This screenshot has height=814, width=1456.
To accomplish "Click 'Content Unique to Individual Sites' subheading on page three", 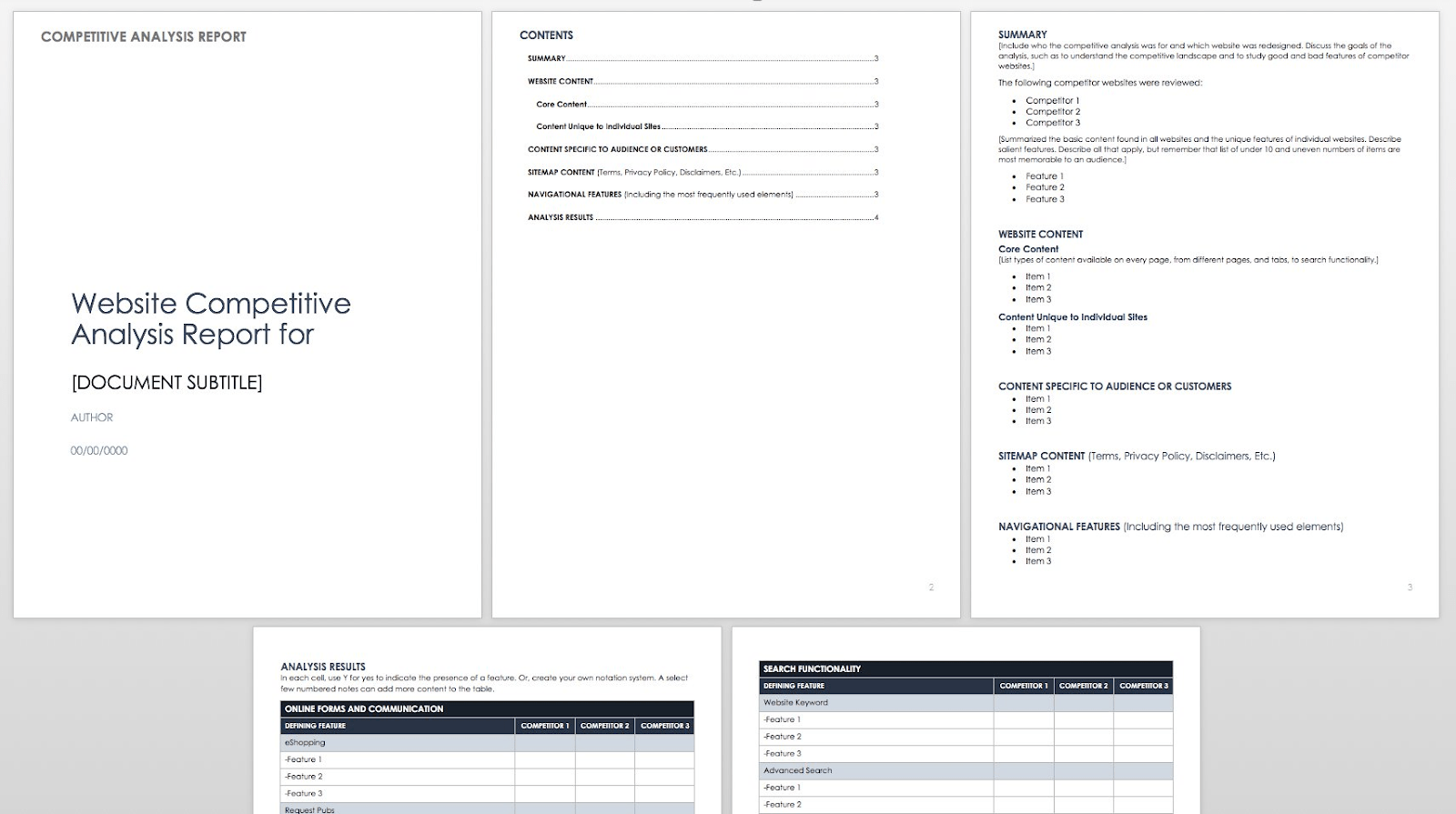I will pos(1073,317).
